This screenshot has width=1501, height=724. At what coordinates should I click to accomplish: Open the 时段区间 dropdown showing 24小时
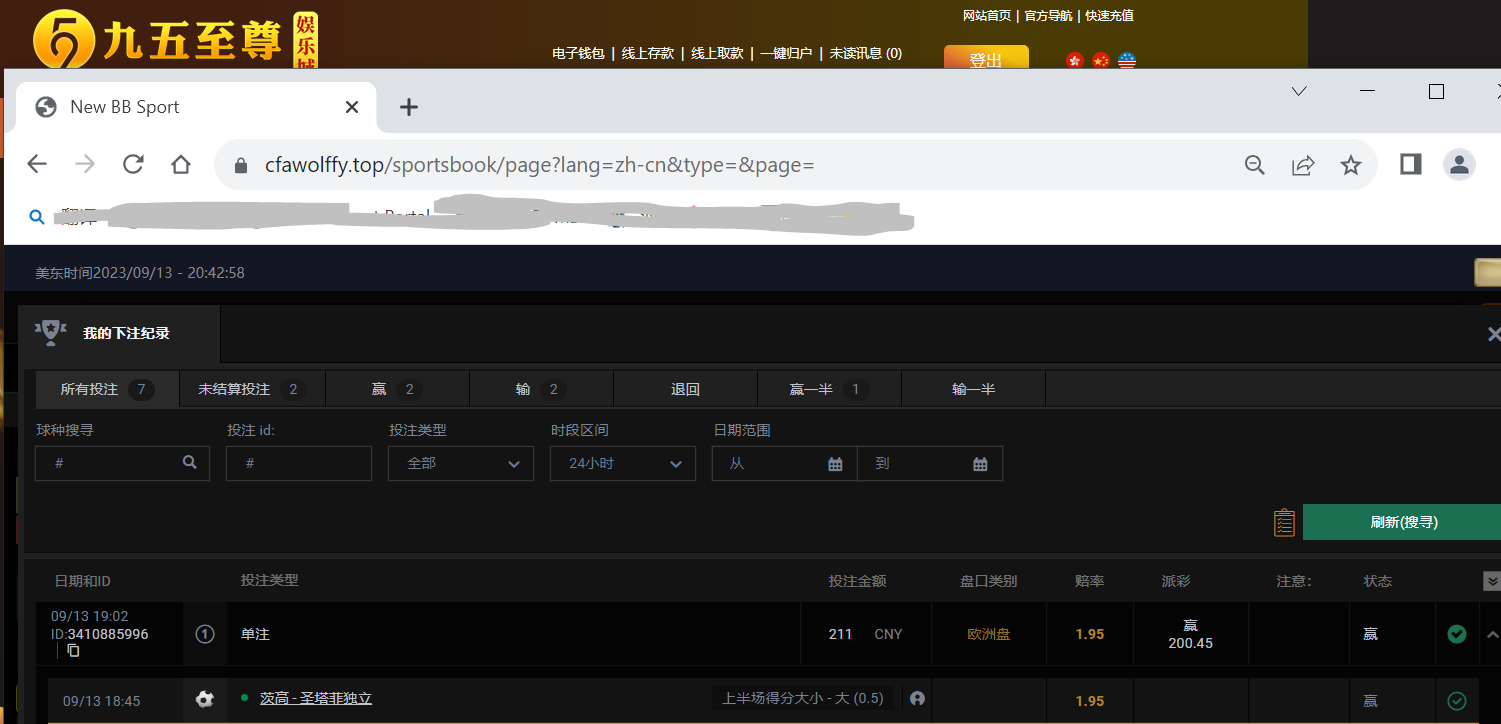click(622, 464)
